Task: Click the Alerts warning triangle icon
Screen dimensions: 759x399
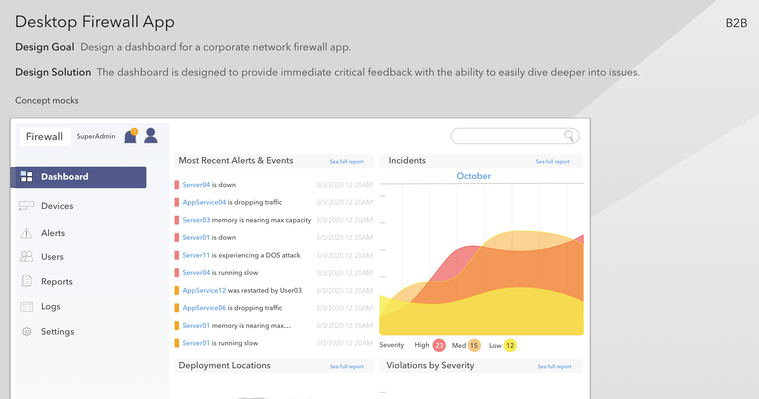Action: tap(26, 233)
